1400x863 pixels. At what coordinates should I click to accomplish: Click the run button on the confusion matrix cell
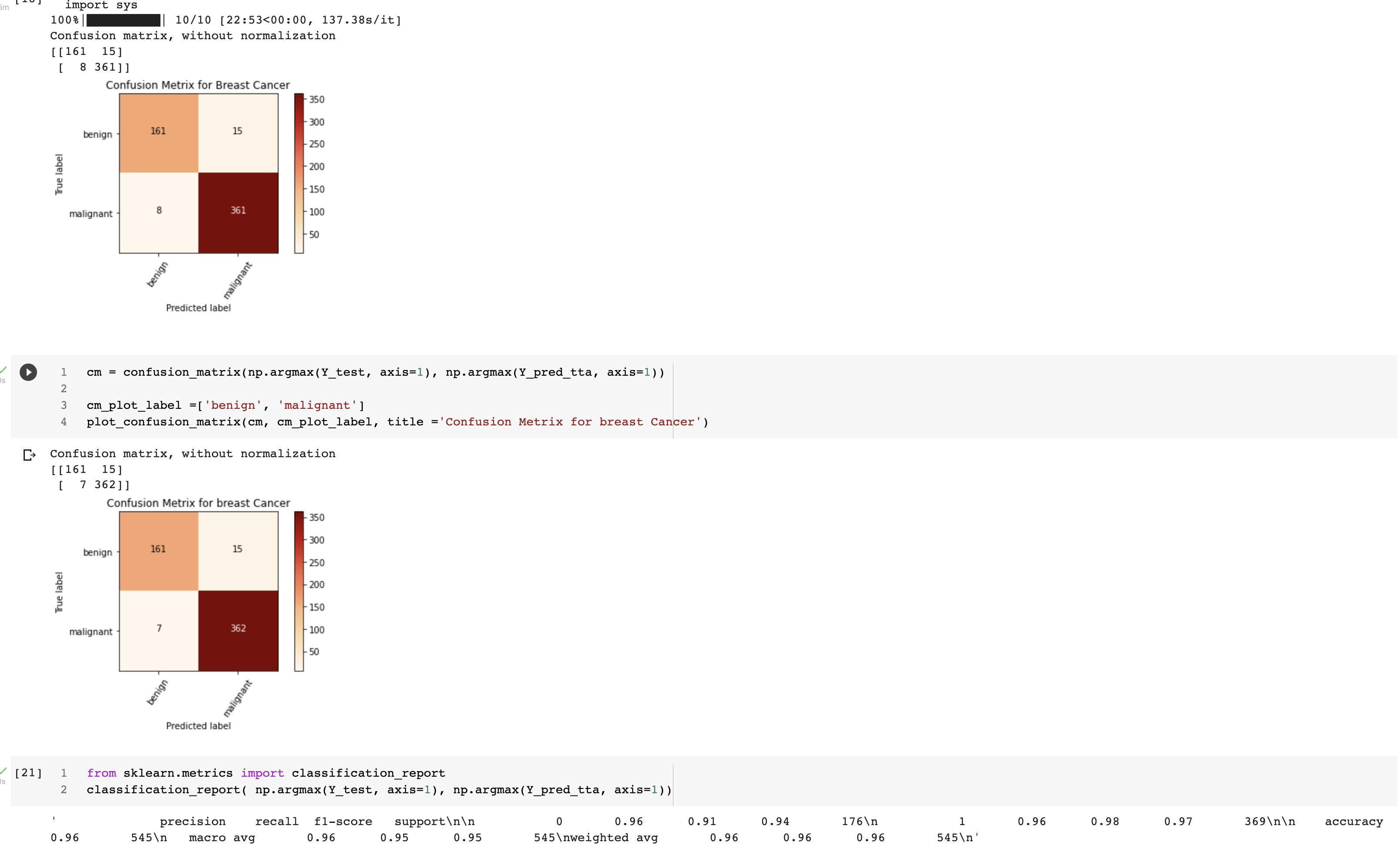click(28, 372)
